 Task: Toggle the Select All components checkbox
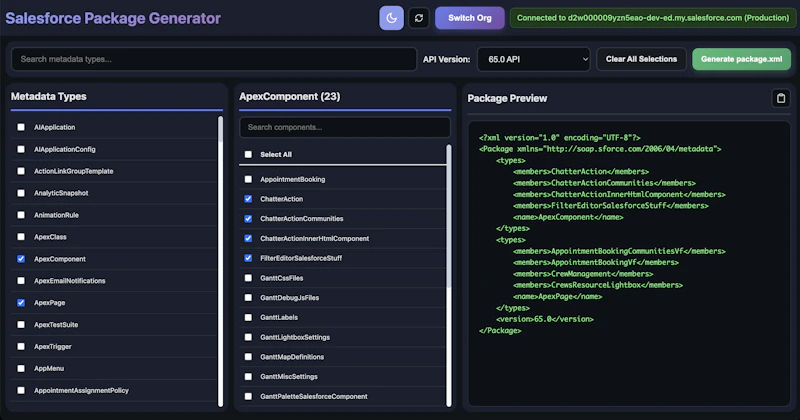pyautogui.click(x=248, y=154)
